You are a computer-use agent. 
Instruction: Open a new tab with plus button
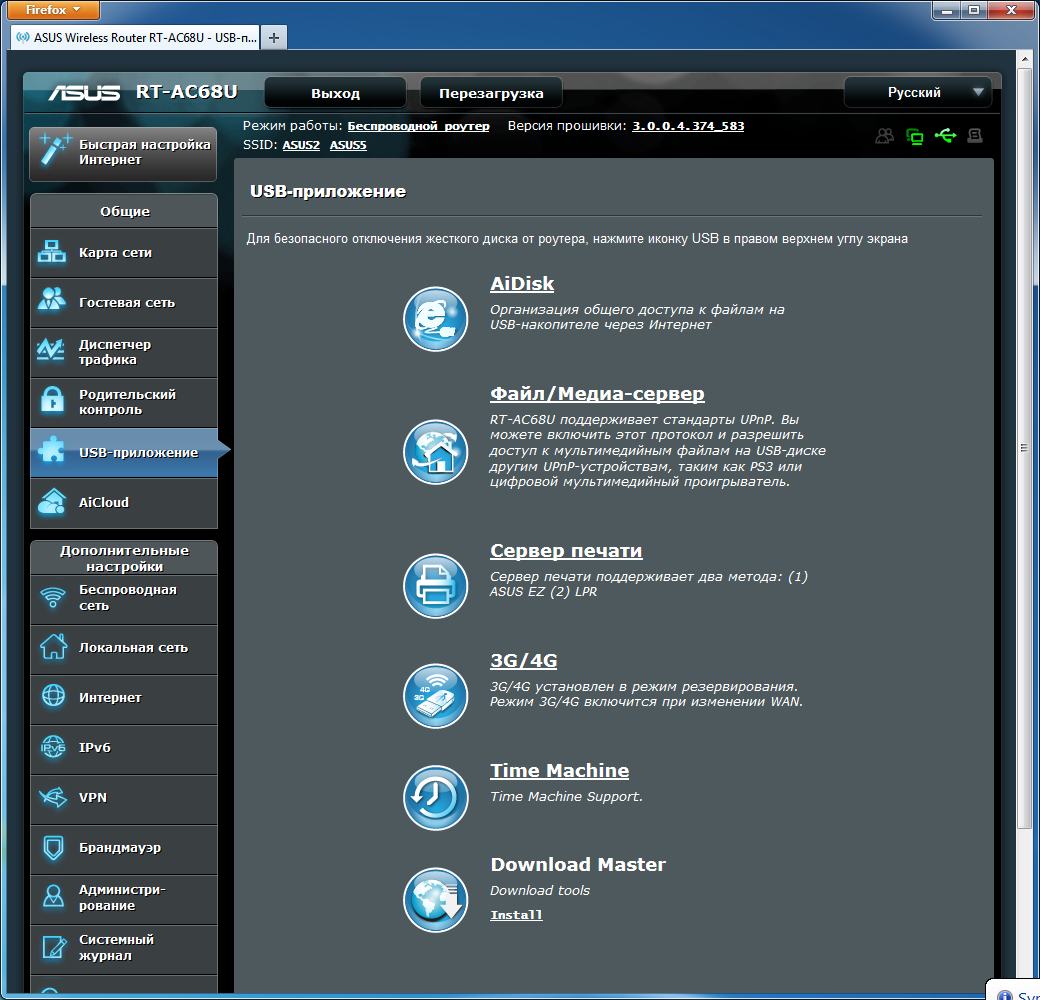coord(273,38)
